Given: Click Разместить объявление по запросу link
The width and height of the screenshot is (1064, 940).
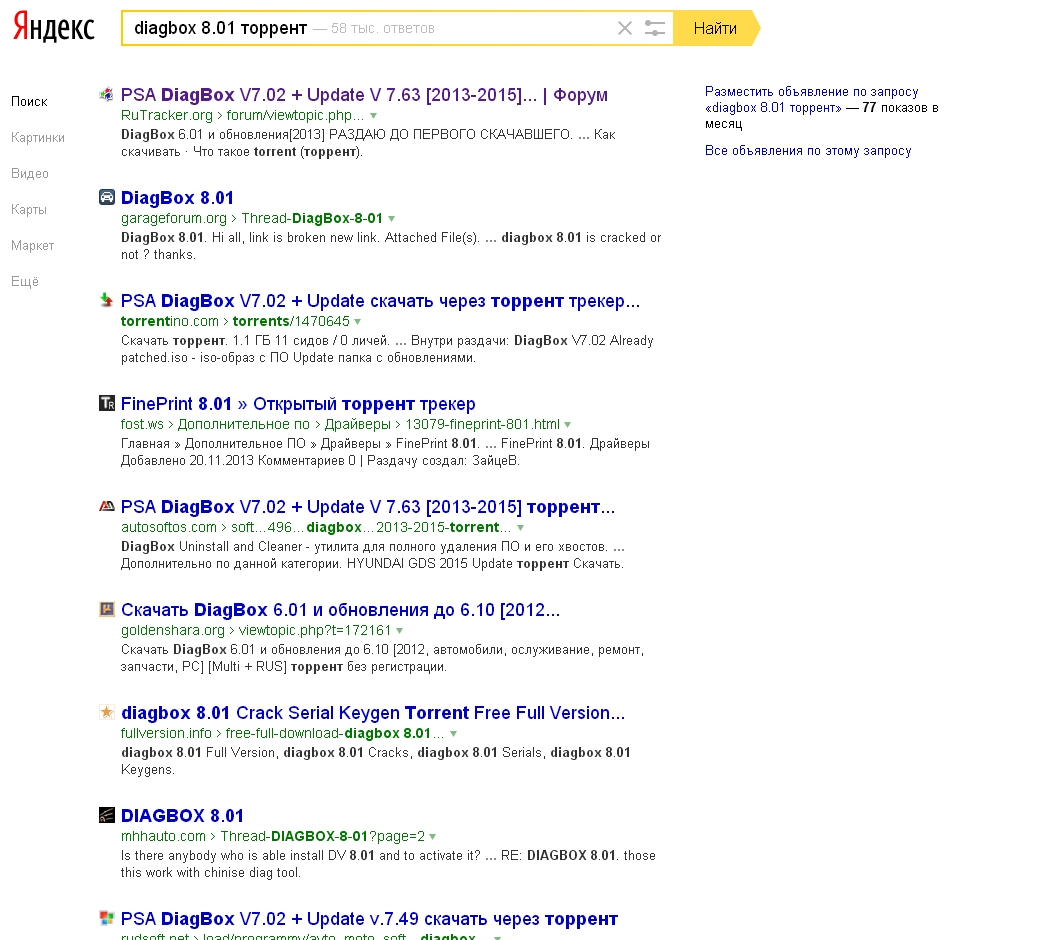Looking at the screenshot, I should pyautogui.click(x=822, y=107).
